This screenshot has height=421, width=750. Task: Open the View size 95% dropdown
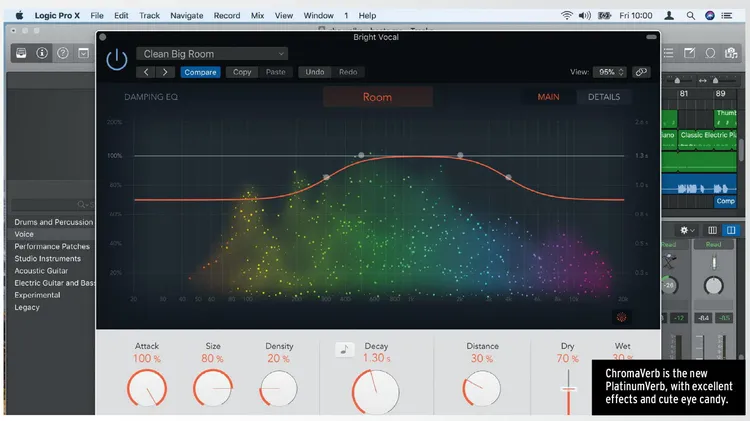point(610,72)
